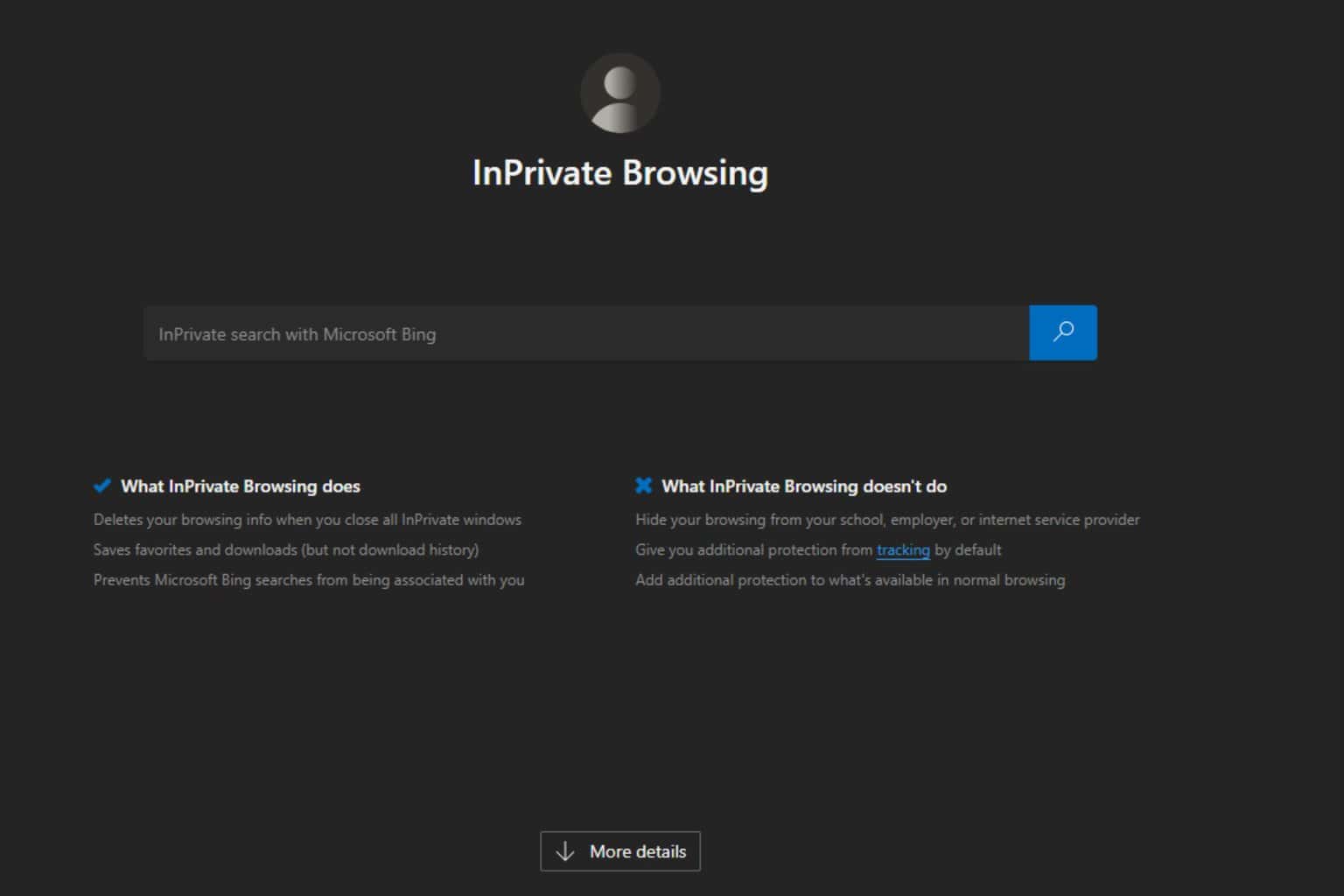Expand the More details button label
Image resolution: width=1344 pixels, height=896 pixels.
coord(638,851)
